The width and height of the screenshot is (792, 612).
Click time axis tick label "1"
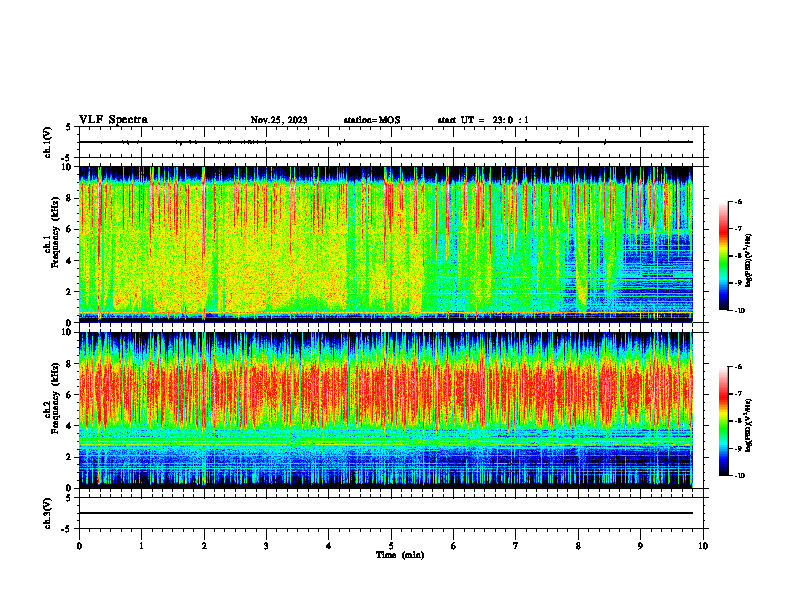(141, 546)
